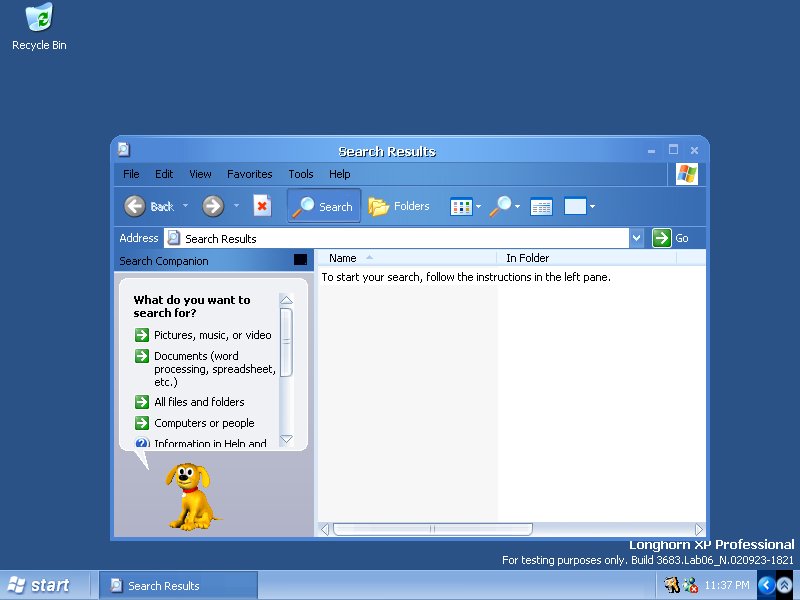Open the Views dropdown arrow in toolbar
This screenshot has width=800, height=600.
click(x=478, y=207)
